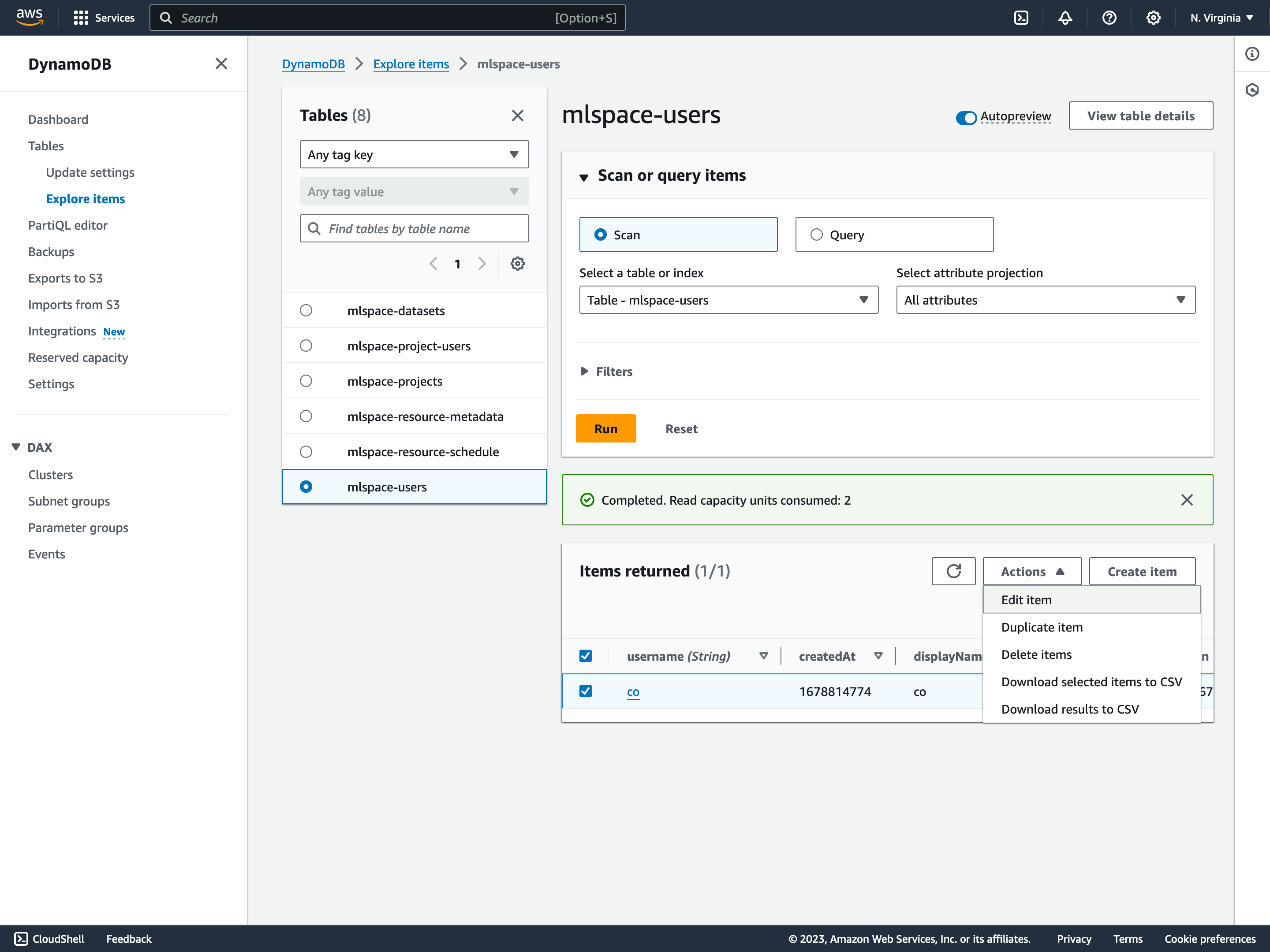Launch CloudShell from the top bar icon
Image resolution: width=1270 pixels, height=952 pixels.
[x=1021, y=18]
